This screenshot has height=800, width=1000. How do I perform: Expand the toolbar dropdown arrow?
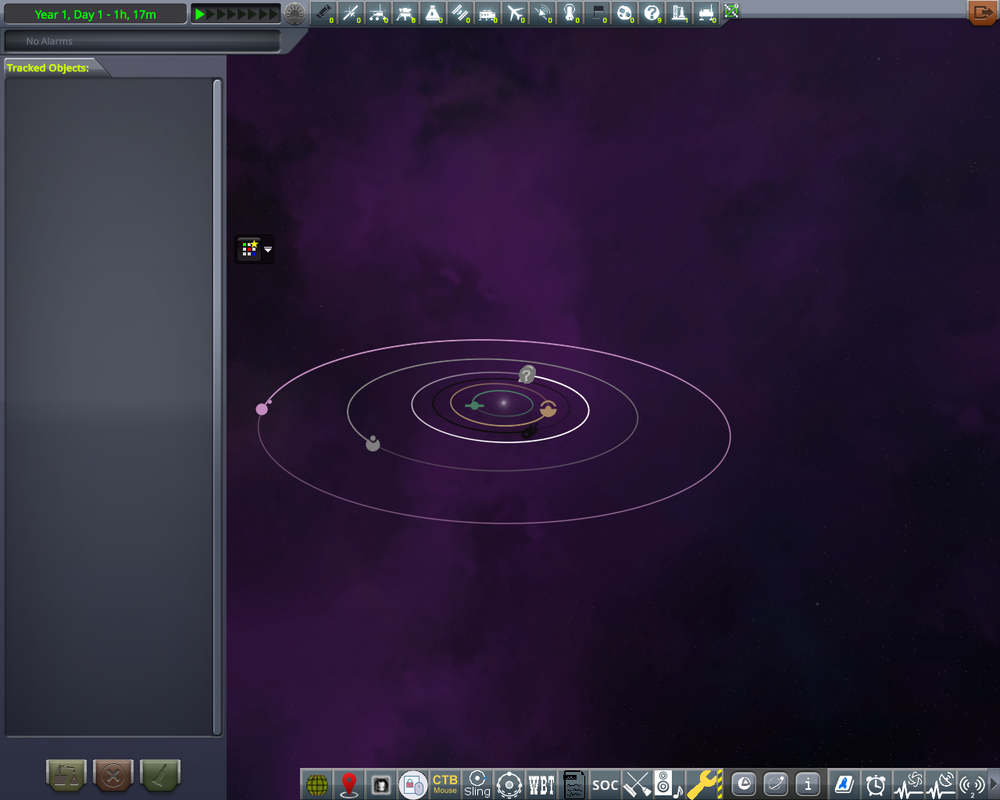pos(268,249)
